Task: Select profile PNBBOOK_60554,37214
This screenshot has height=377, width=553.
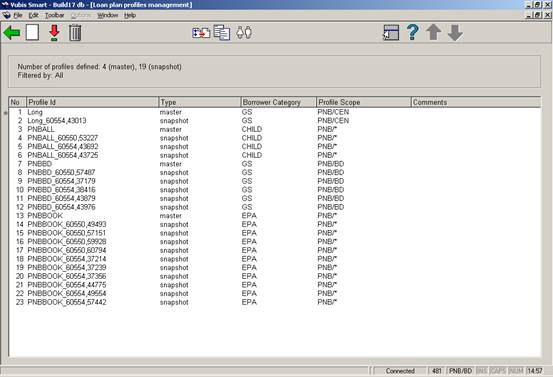Action: pyautogui.click(x=275, y=259)
